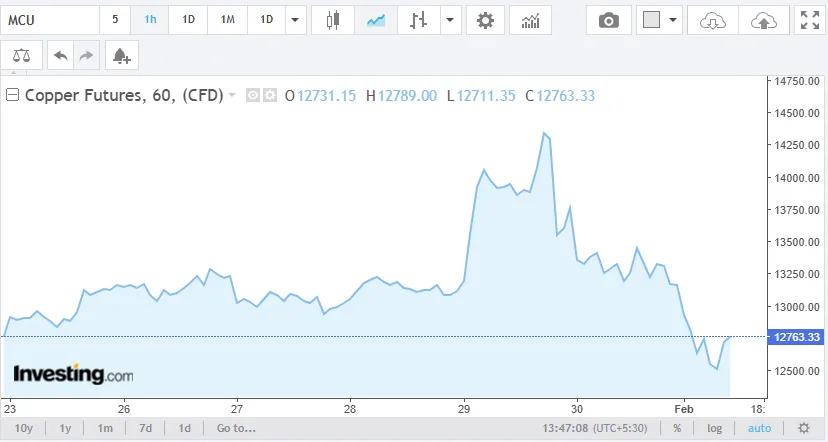
Task: Select the first 1D interval button
Action: 189,20
